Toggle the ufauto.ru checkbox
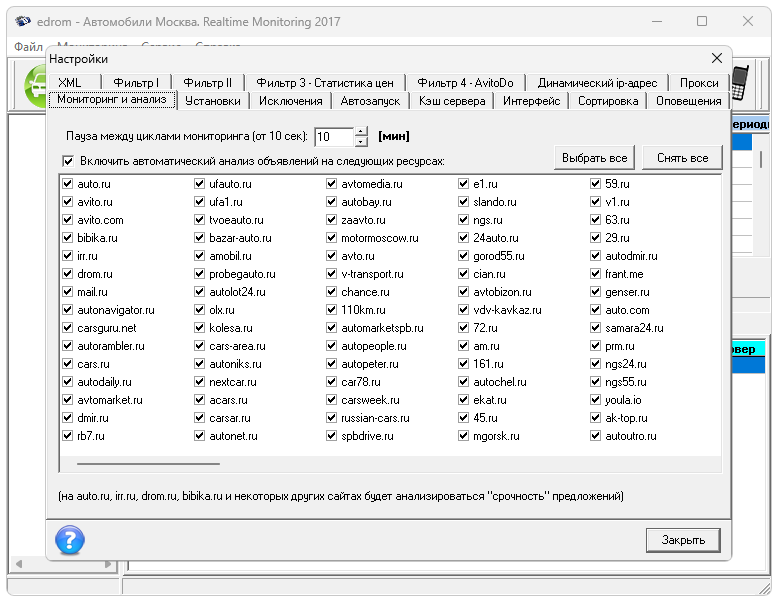Viewport: 778px width, 600px height. click(199, 184)
